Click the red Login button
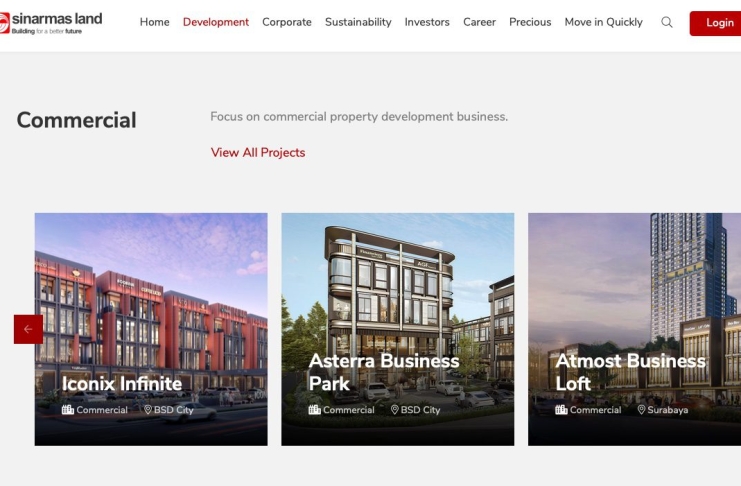This screenshot has width=741, height=486. click(x=715, y=23)
